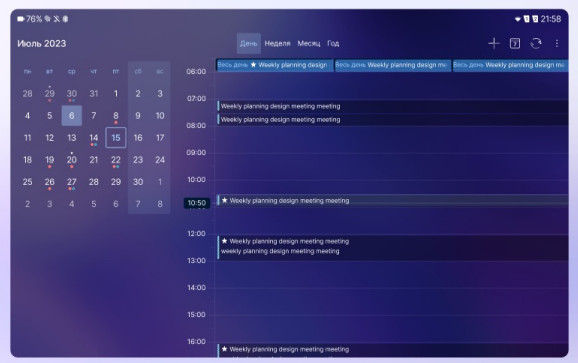578x363 pixels.
Task: Open the 16:00 Weekly planning design meeting
Action: click(393, 350)
